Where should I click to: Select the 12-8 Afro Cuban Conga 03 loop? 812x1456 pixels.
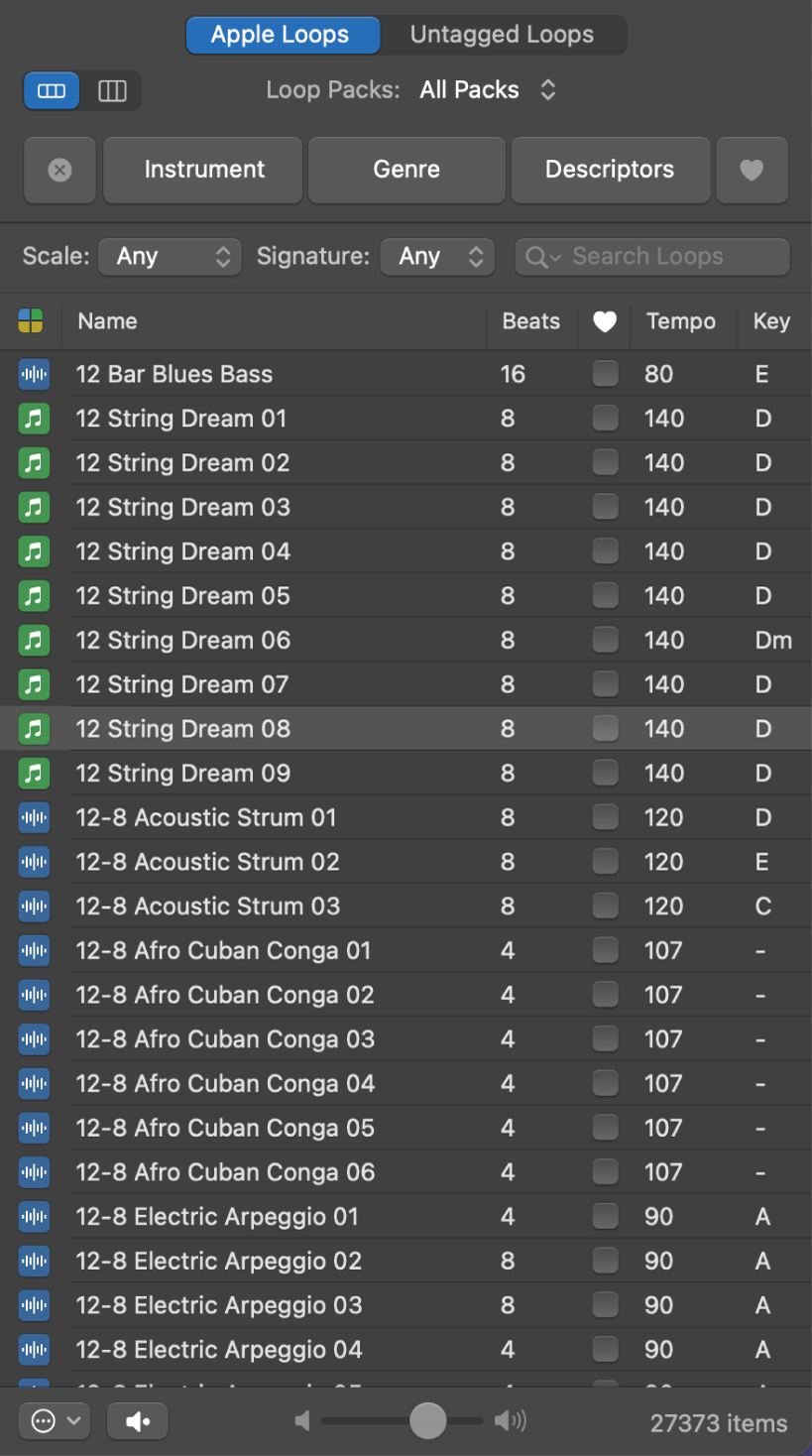pos(225,1039)
